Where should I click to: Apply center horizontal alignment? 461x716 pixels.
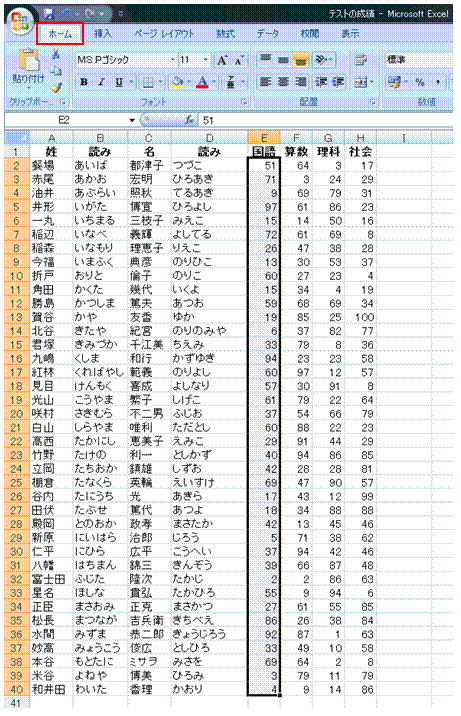click(x=283, y=82)
